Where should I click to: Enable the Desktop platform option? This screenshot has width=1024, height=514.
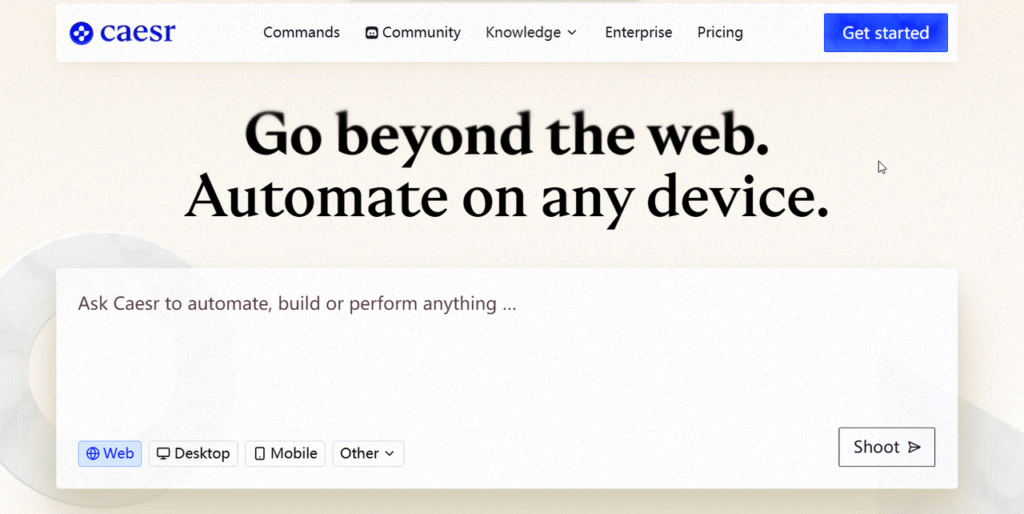click(x=194, y=454)
